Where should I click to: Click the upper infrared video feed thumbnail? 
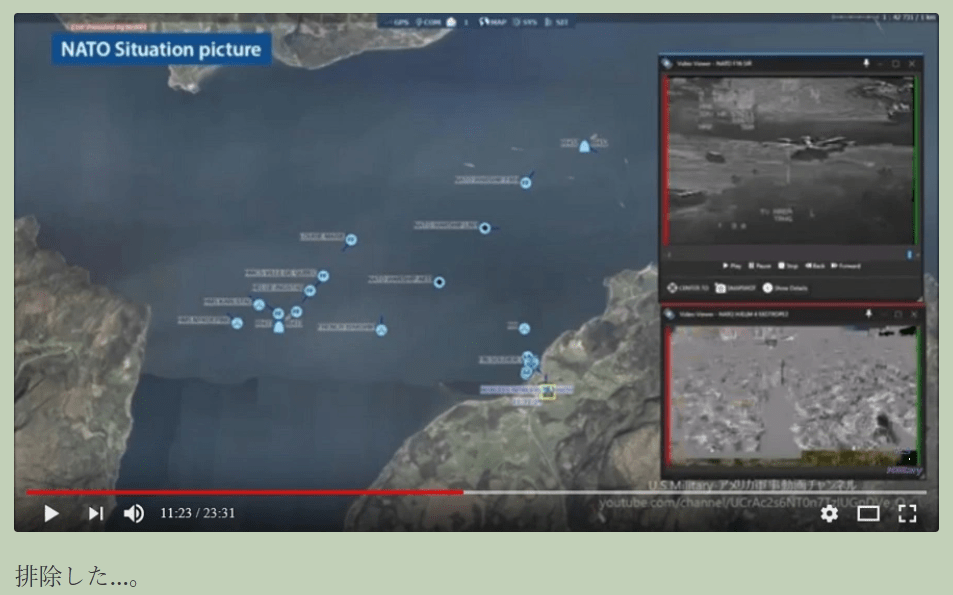pos(791,160)
